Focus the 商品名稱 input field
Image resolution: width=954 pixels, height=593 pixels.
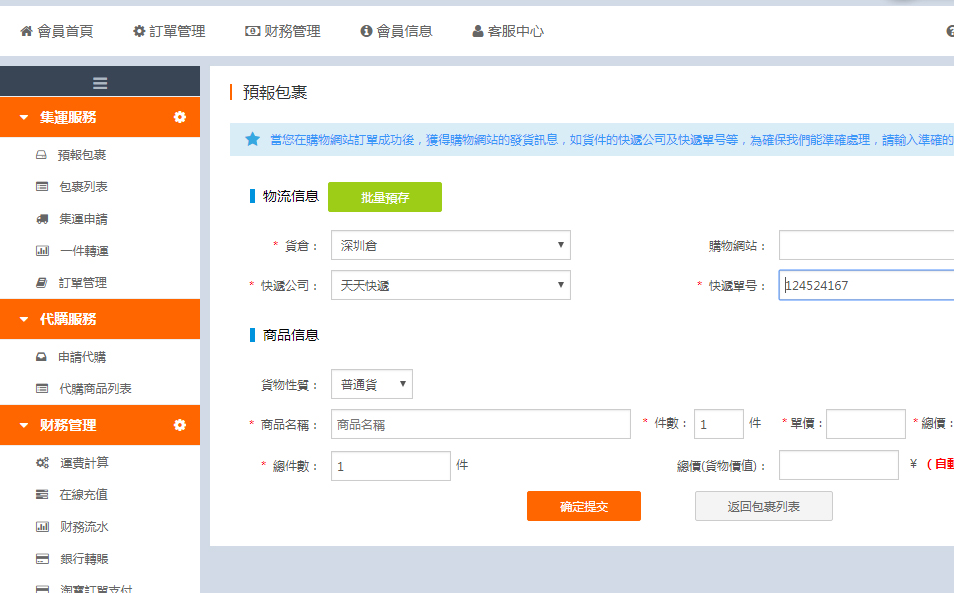point(481,424)
